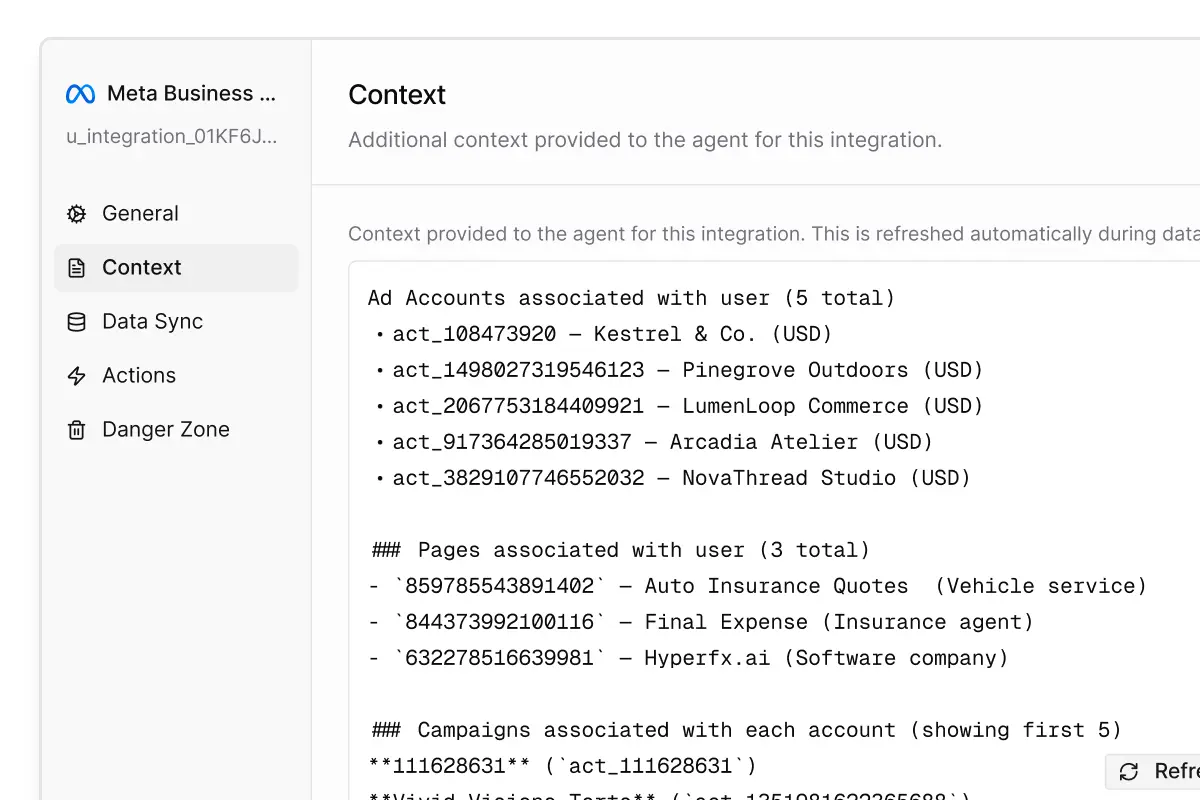Click the **111628631** campaign account line

tap(563, 766)
